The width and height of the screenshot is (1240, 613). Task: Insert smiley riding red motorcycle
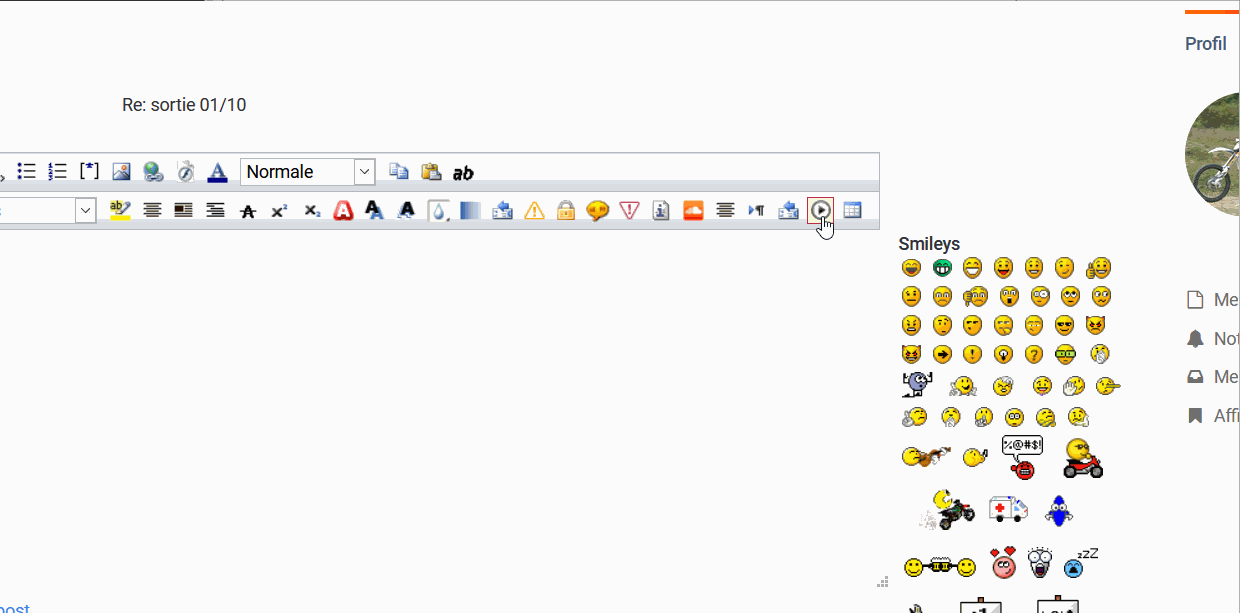point(1083,458)
